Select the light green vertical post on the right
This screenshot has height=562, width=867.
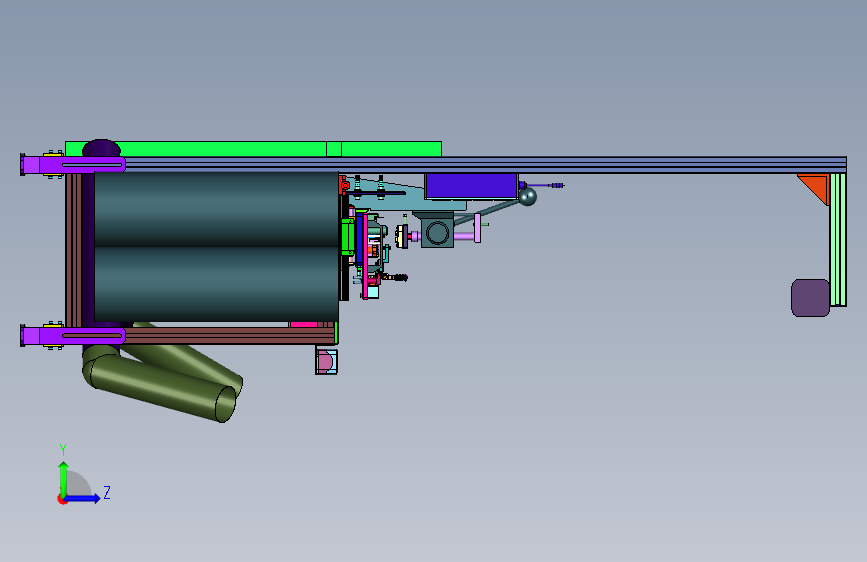tap(838, 240)
